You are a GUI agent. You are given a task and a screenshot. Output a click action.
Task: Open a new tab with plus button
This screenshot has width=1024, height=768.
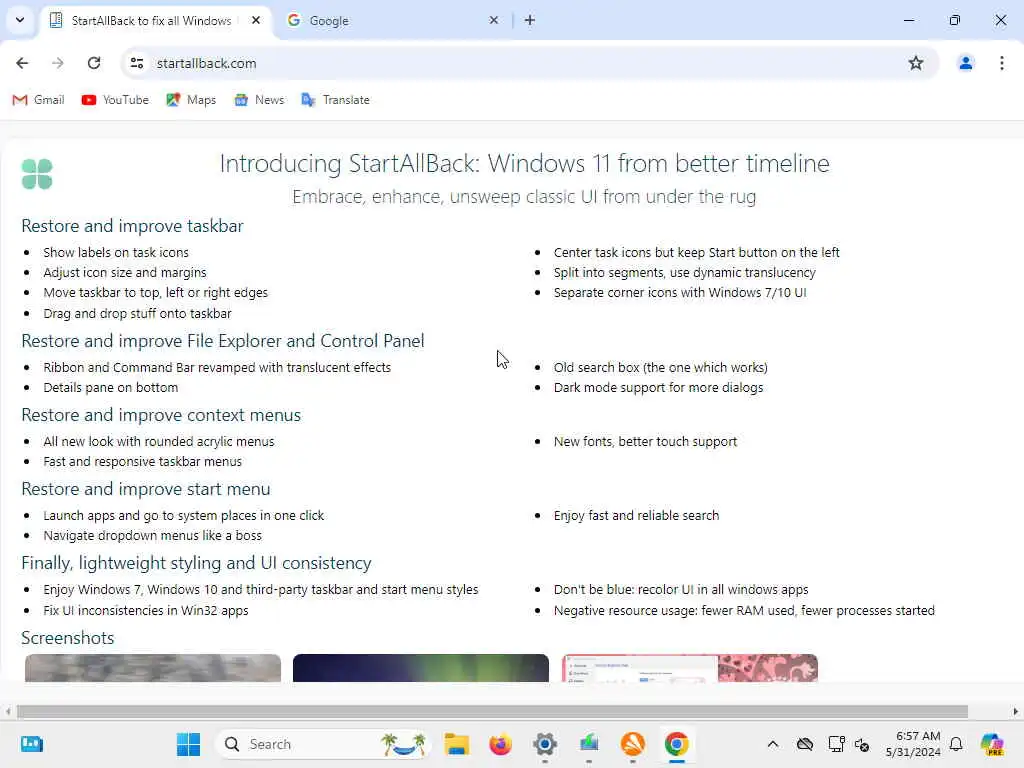[x=530, y=20]
